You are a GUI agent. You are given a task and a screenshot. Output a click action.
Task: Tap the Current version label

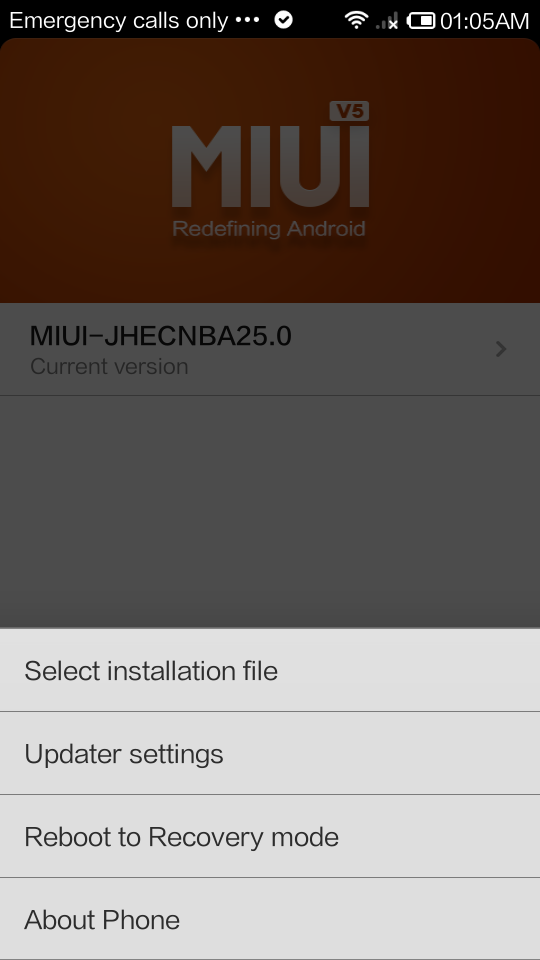coord(109,366)
